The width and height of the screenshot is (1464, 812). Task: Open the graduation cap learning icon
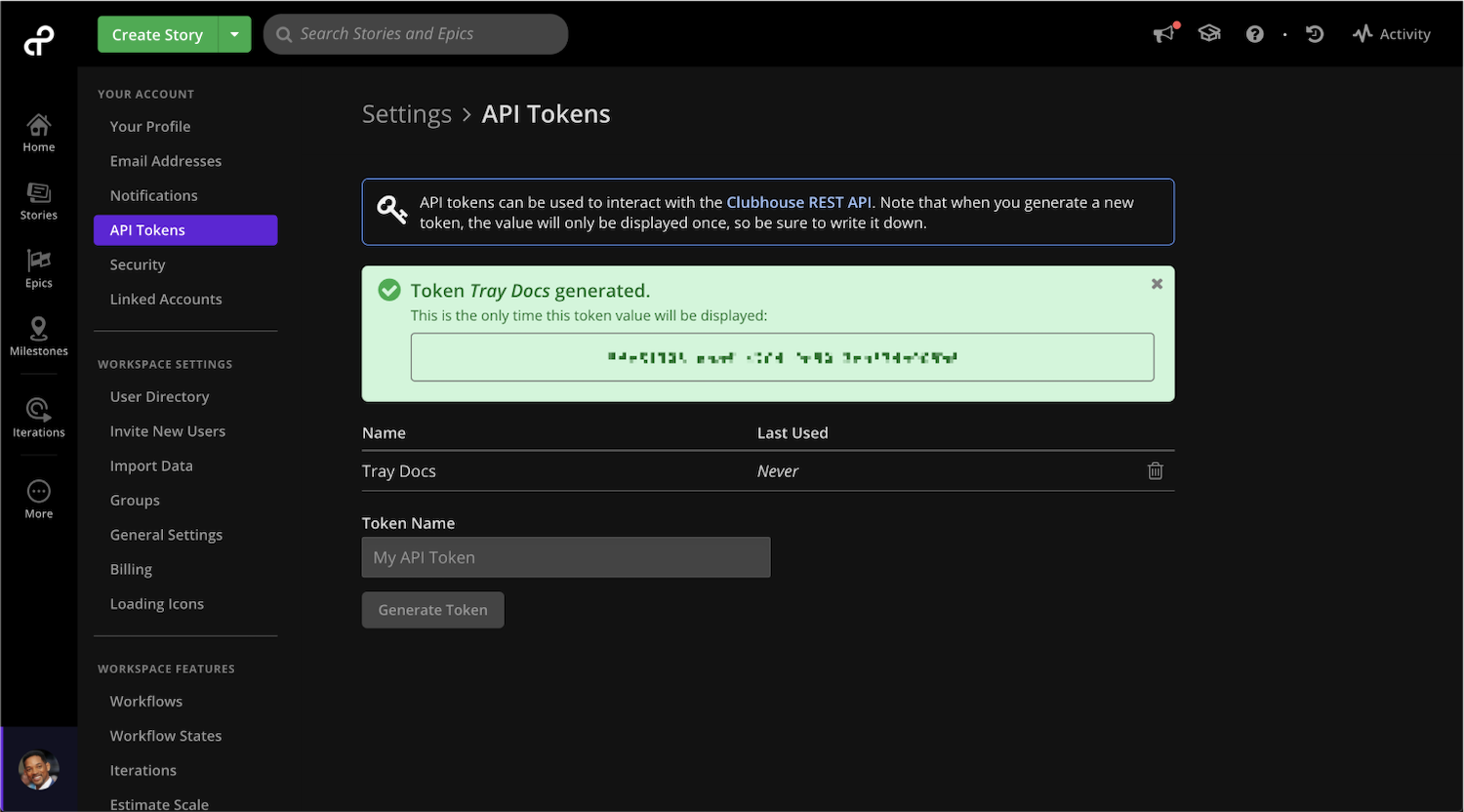pyautogui.click(x=1209, y=34)
